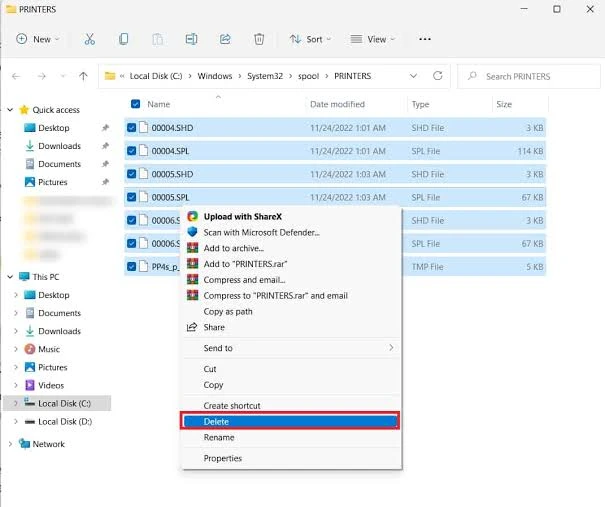The height and width of the screenshot is (507, 605).
Task: Expand the Network node
Action: [10, 444]
